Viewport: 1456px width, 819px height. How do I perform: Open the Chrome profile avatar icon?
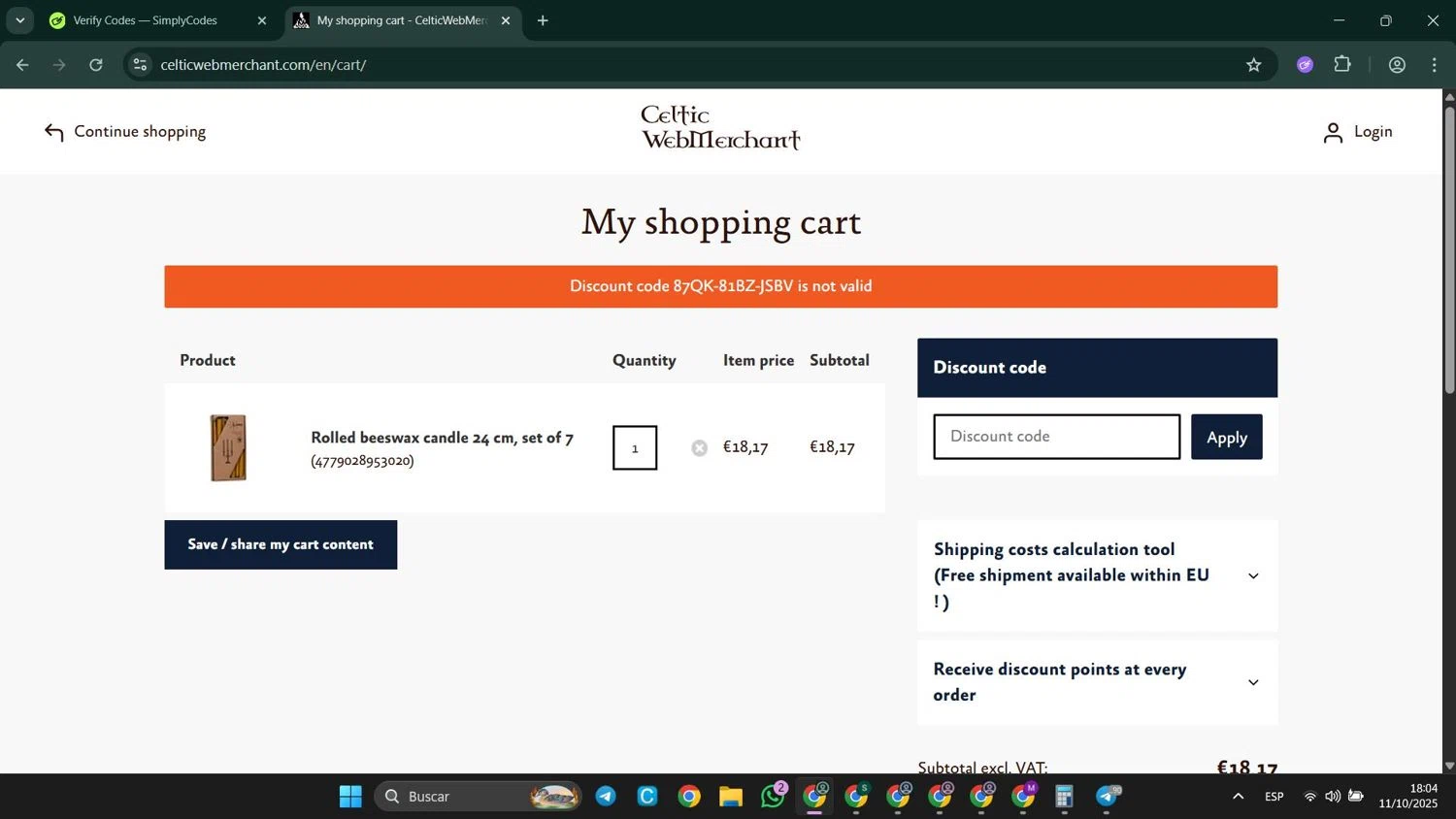[x=1397, y=65]
